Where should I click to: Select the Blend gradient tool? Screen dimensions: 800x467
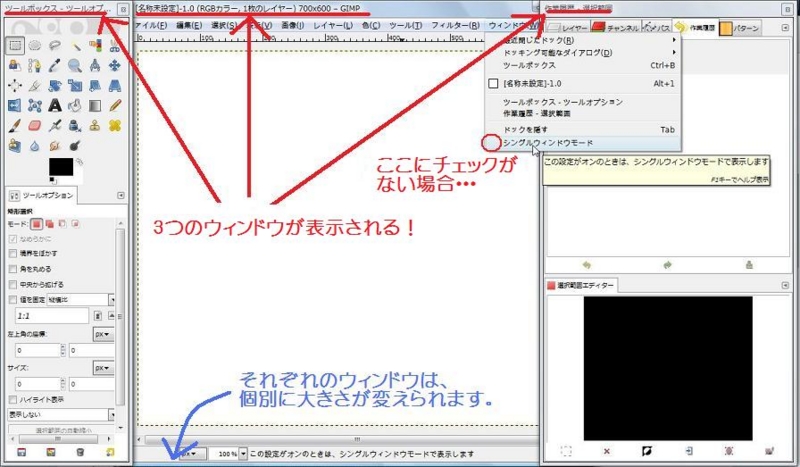pyautogui.click(x=95, y=106)
